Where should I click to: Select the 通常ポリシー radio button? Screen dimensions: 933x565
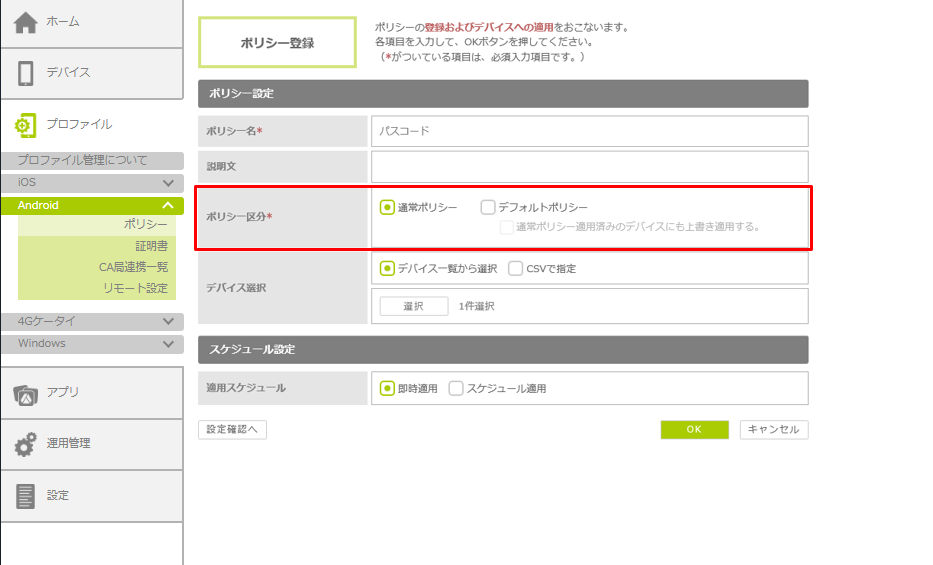tap(387, 208)
